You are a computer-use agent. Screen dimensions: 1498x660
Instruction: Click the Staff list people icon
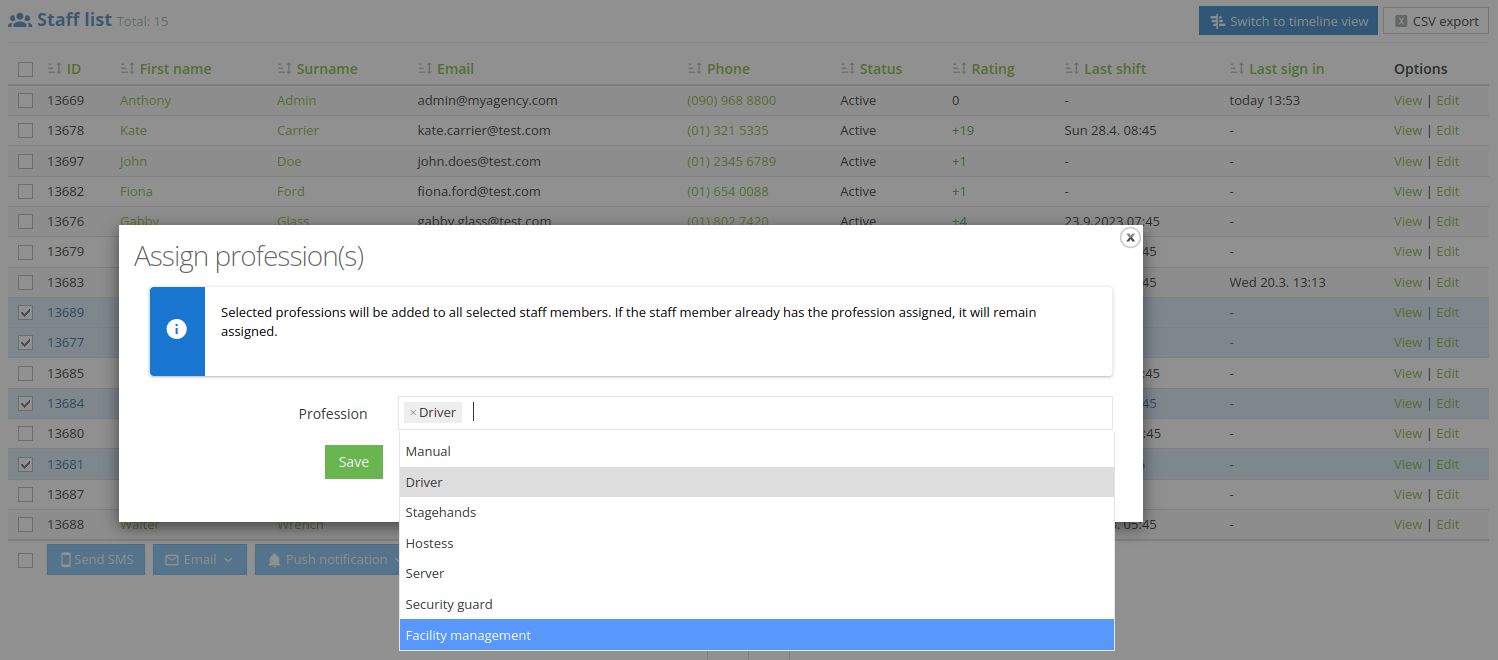(20, 20)
